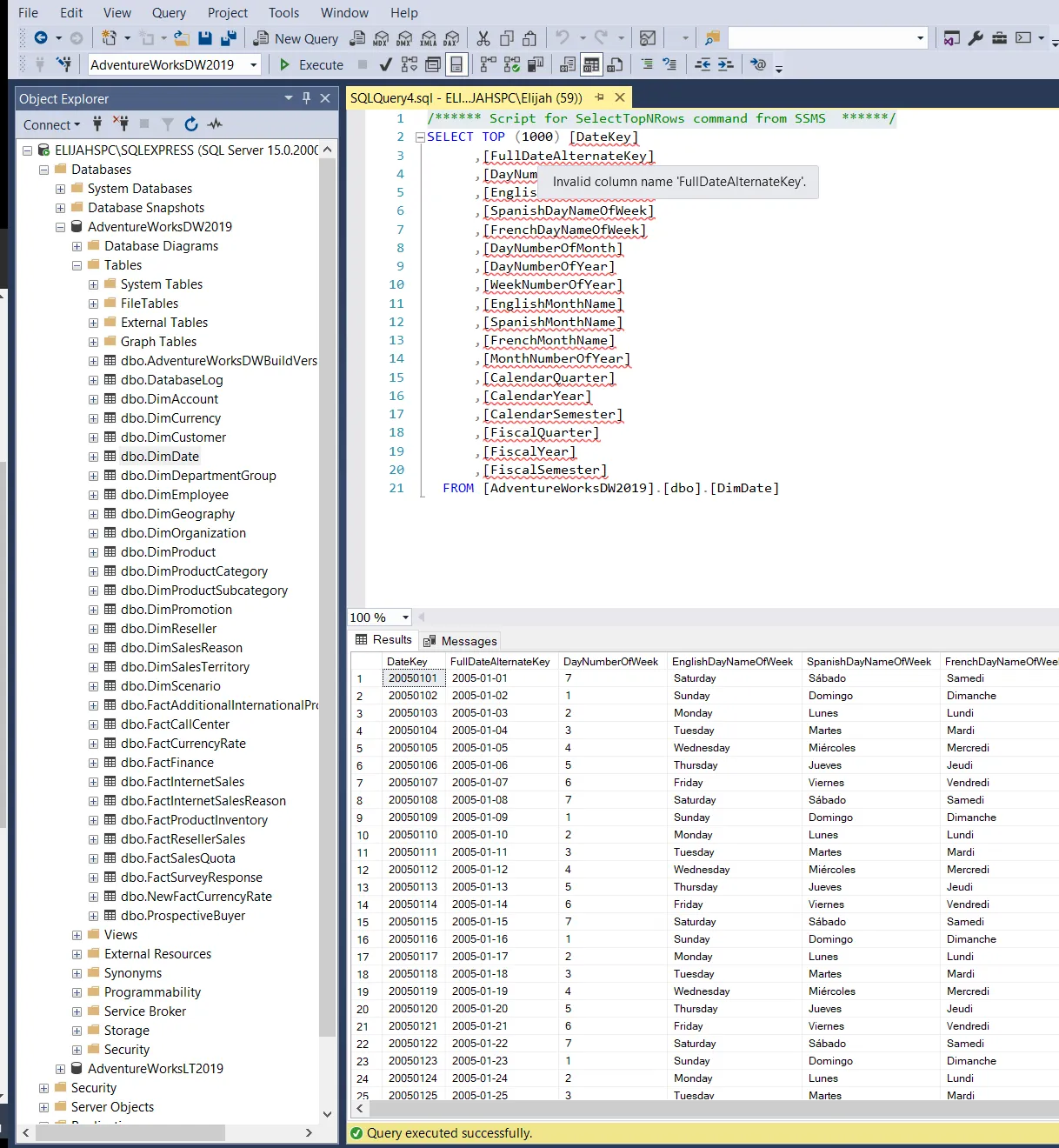
Task: Click the Cut scissors icon
Action: point(483,38)
